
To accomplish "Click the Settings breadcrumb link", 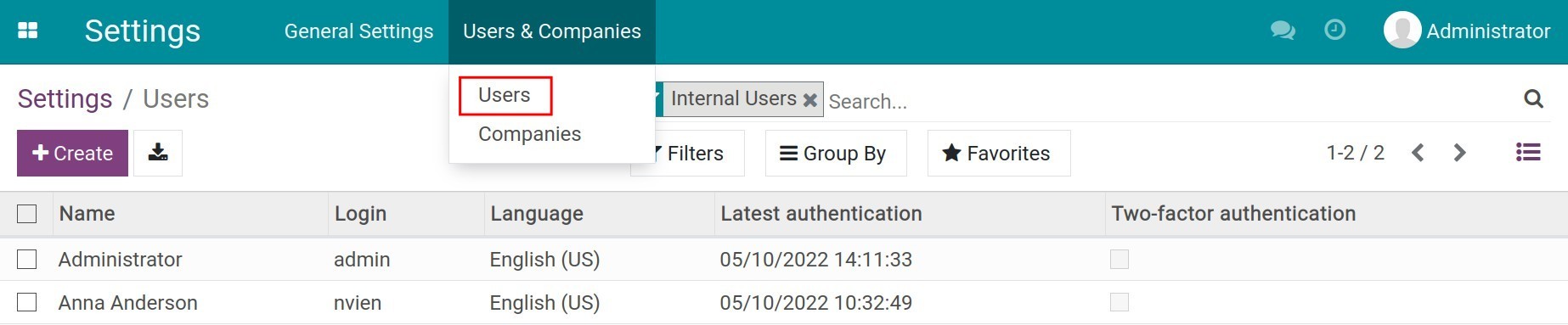I will (x=65, y=99).
